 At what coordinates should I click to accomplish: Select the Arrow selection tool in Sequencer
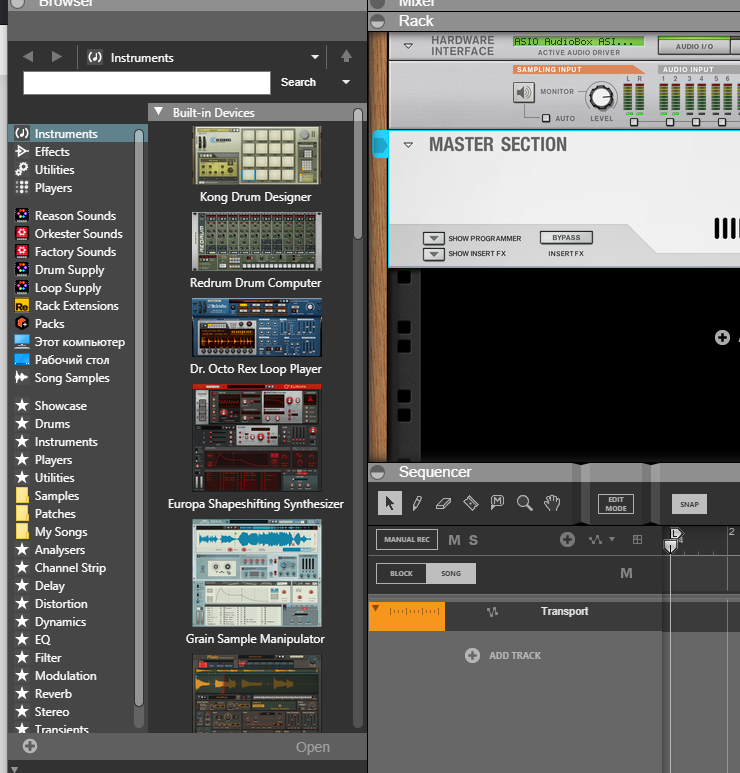(x=389, y=503)
